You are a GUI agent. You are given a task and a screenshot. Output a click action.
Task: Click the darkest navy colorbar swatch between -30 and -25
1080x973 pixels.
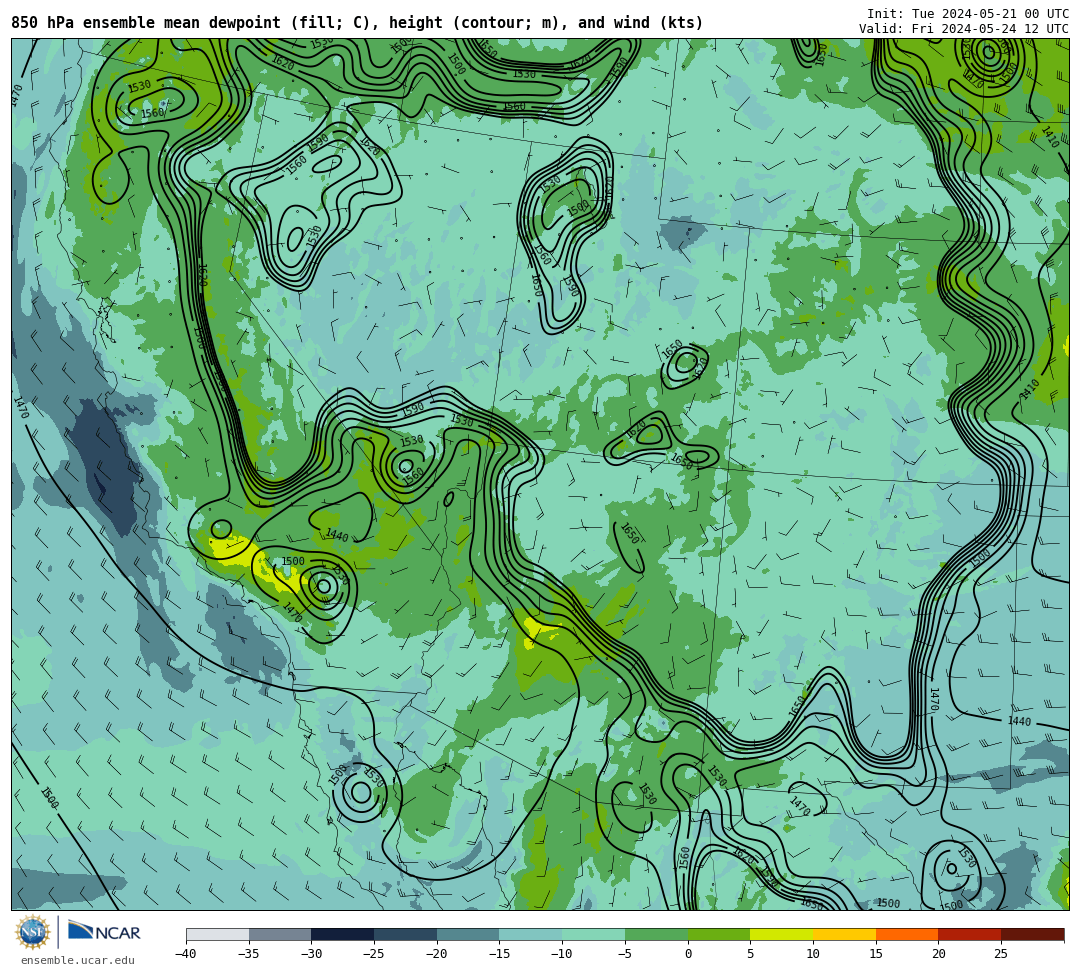(342, 934)
